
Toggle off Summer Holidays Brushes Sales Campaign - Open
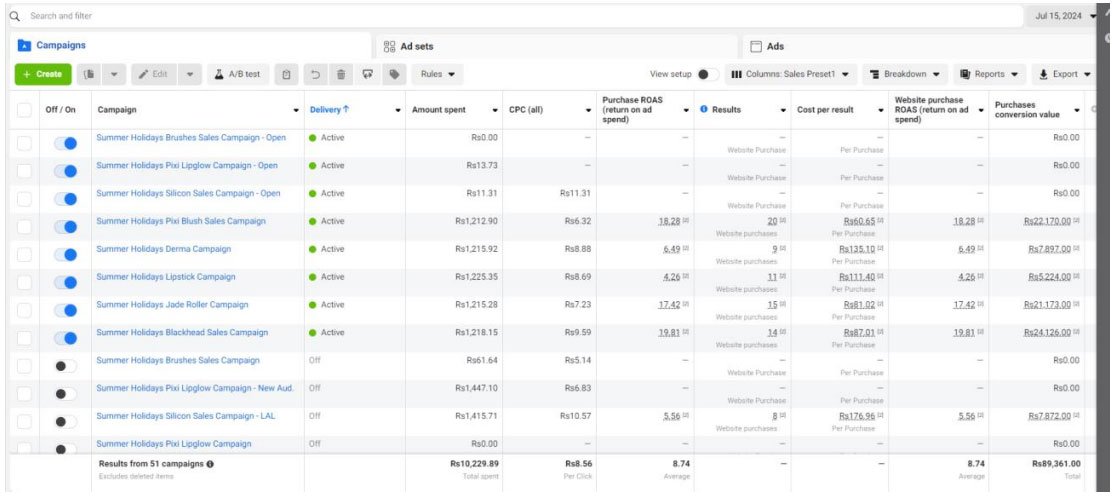[65, 143]
